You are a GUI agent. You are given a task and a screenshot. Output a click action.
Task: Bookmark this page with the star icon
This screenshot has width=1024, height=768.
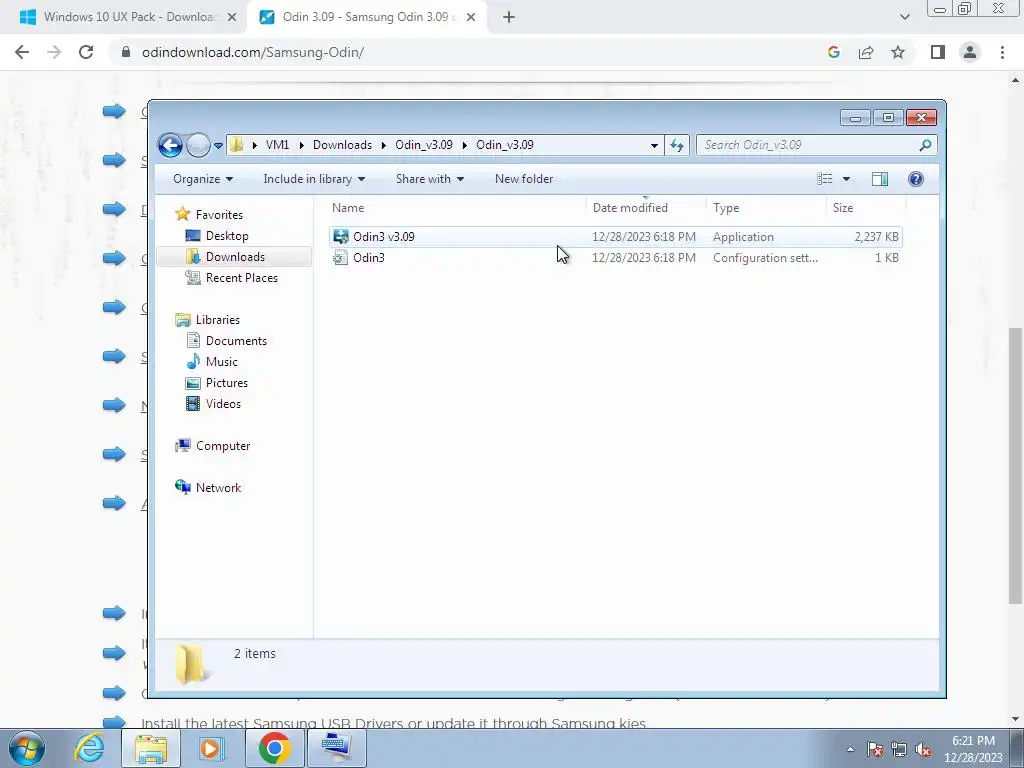pyautogui.click(x=898, y=52)
